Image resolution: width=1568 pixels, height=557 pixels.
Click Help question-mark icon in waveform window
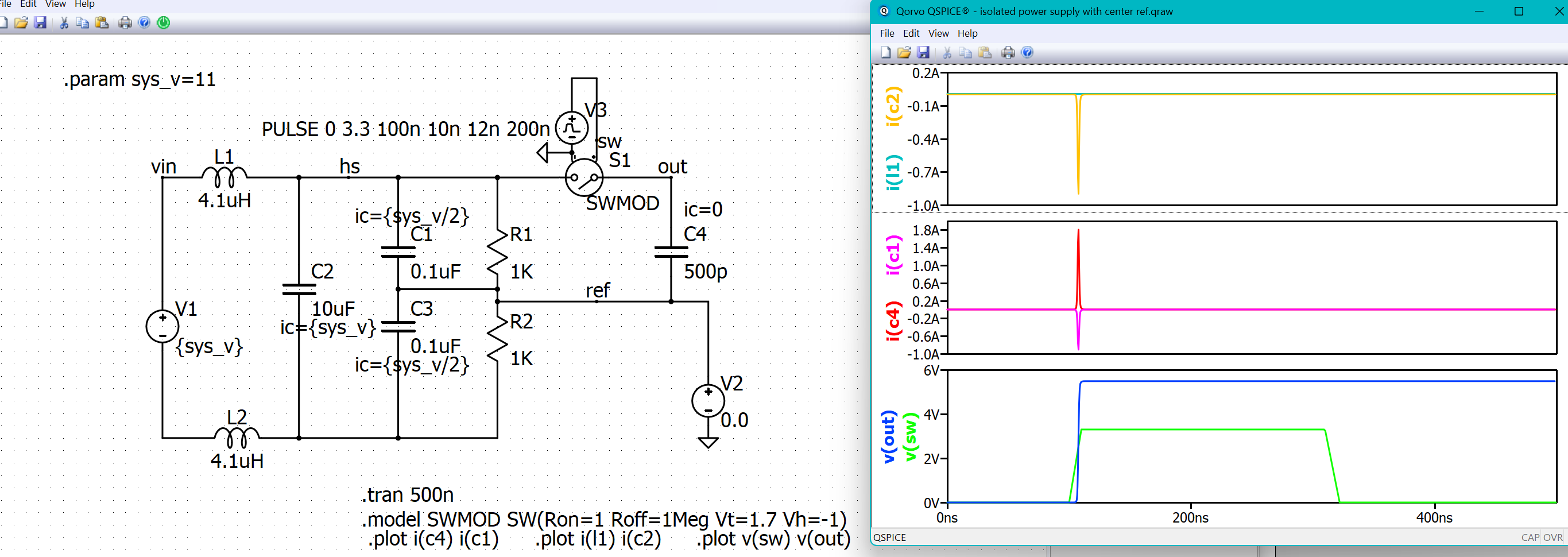(1027, 52)
